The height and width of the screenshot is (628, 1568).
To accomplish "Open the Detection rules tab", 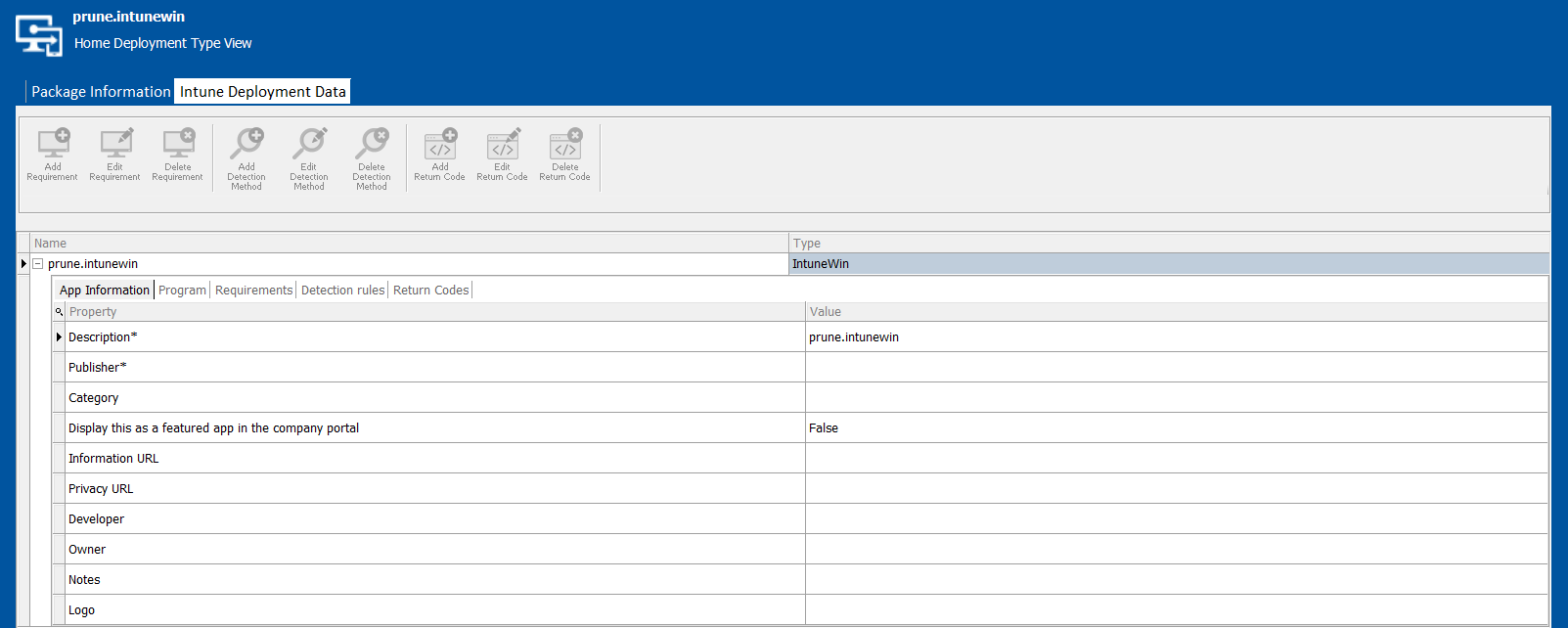I will click(342, 291).
